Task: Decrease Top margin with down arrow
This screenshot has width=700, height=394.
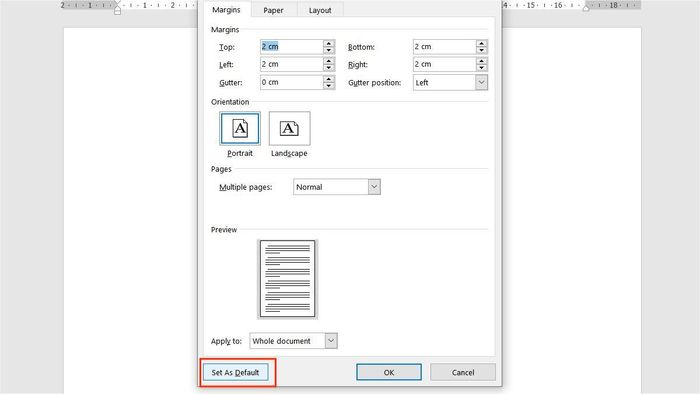Action: (329, 50)
